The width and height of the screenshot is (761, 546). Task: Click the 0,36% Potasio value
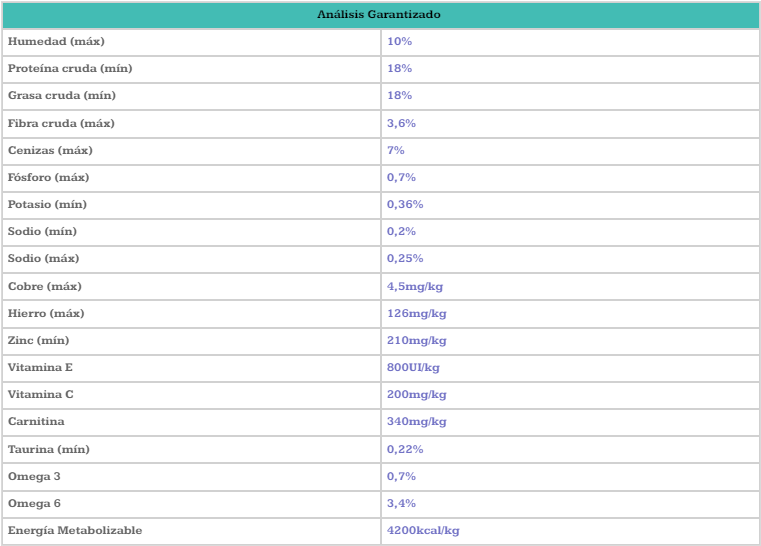click(x=405, y=204)
